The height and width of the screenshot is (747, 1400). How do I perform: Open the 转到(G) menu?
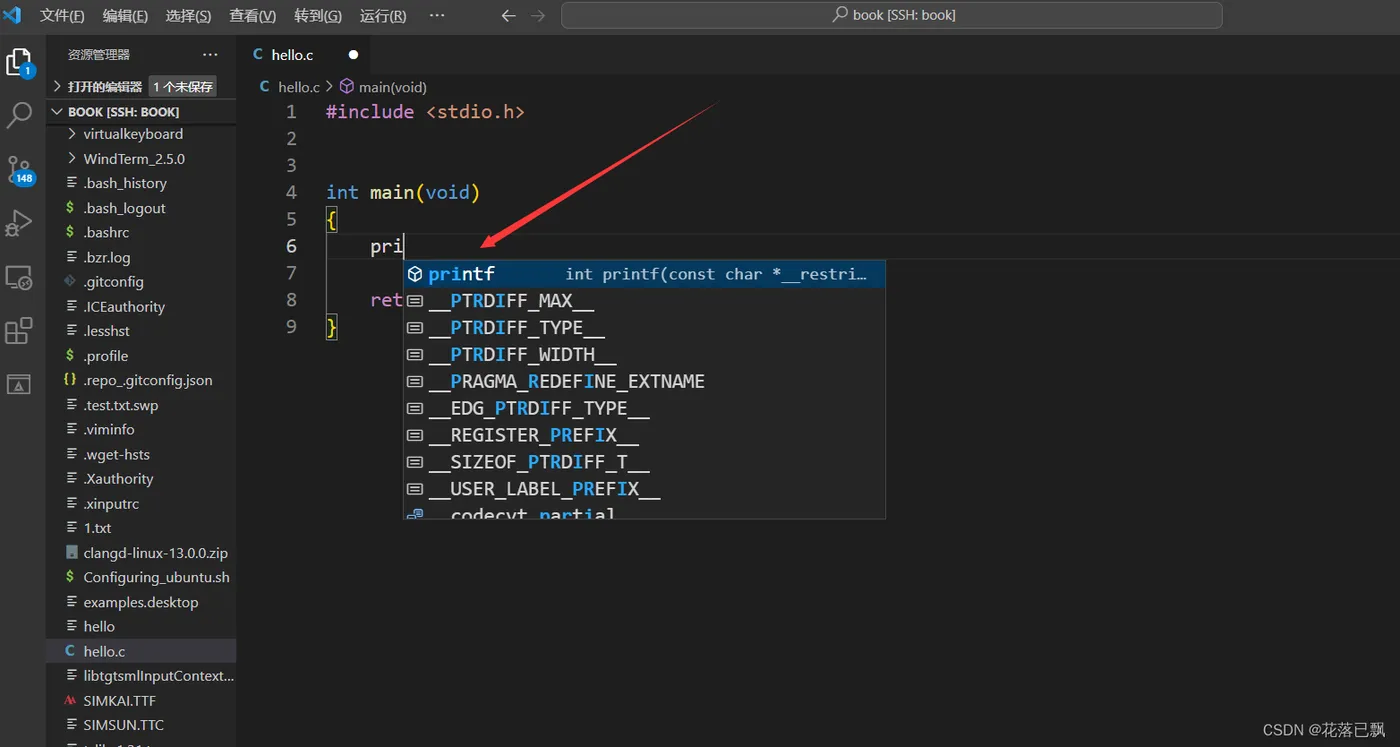coord(318,15)
